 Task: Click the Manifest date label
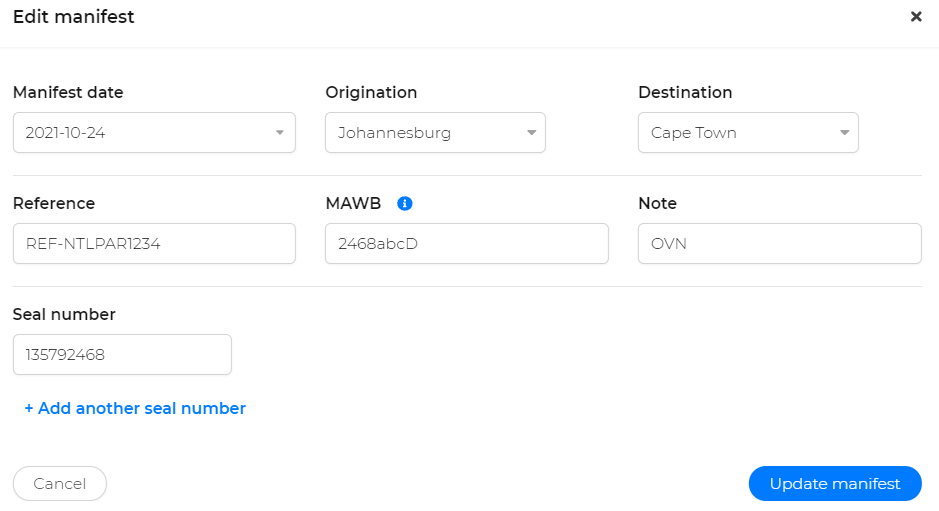(68, 92)
